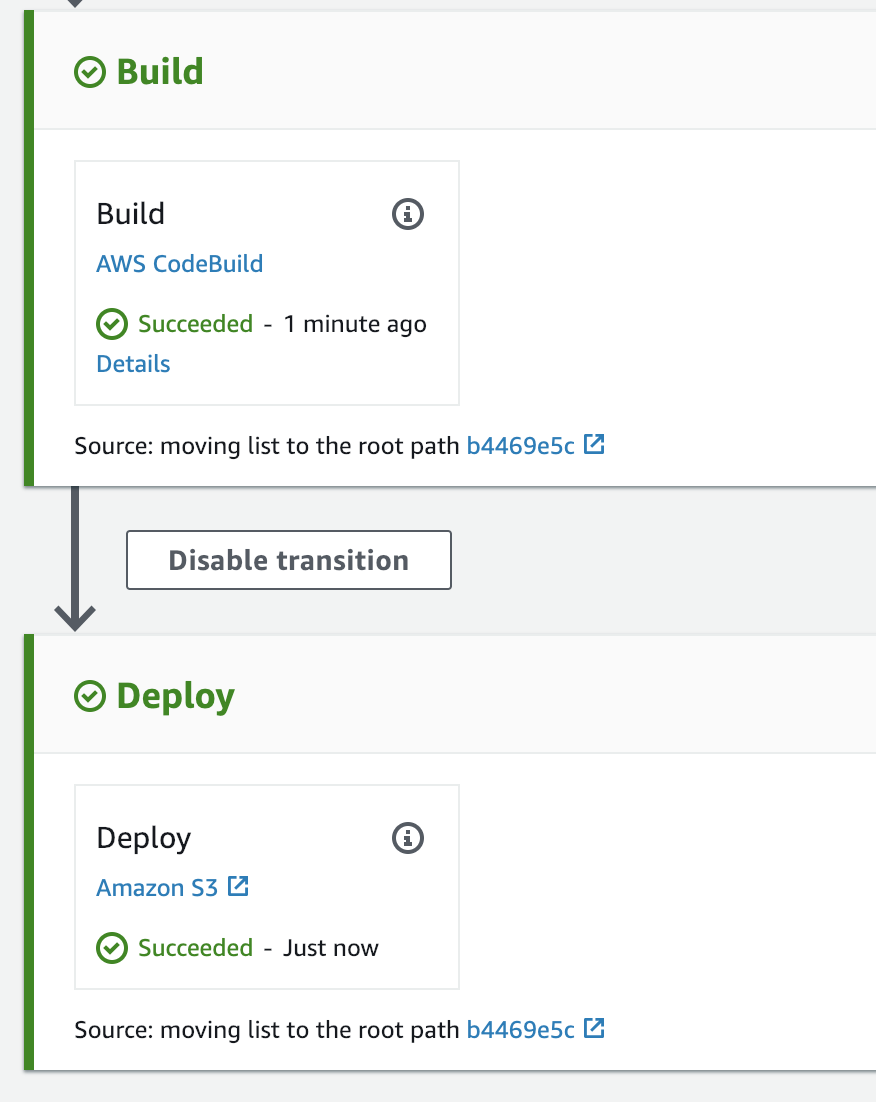This screenshot has height=1102, width=876.
Task: Open commit b4469e5c under the Build stage
Action: tap(520, 446)
